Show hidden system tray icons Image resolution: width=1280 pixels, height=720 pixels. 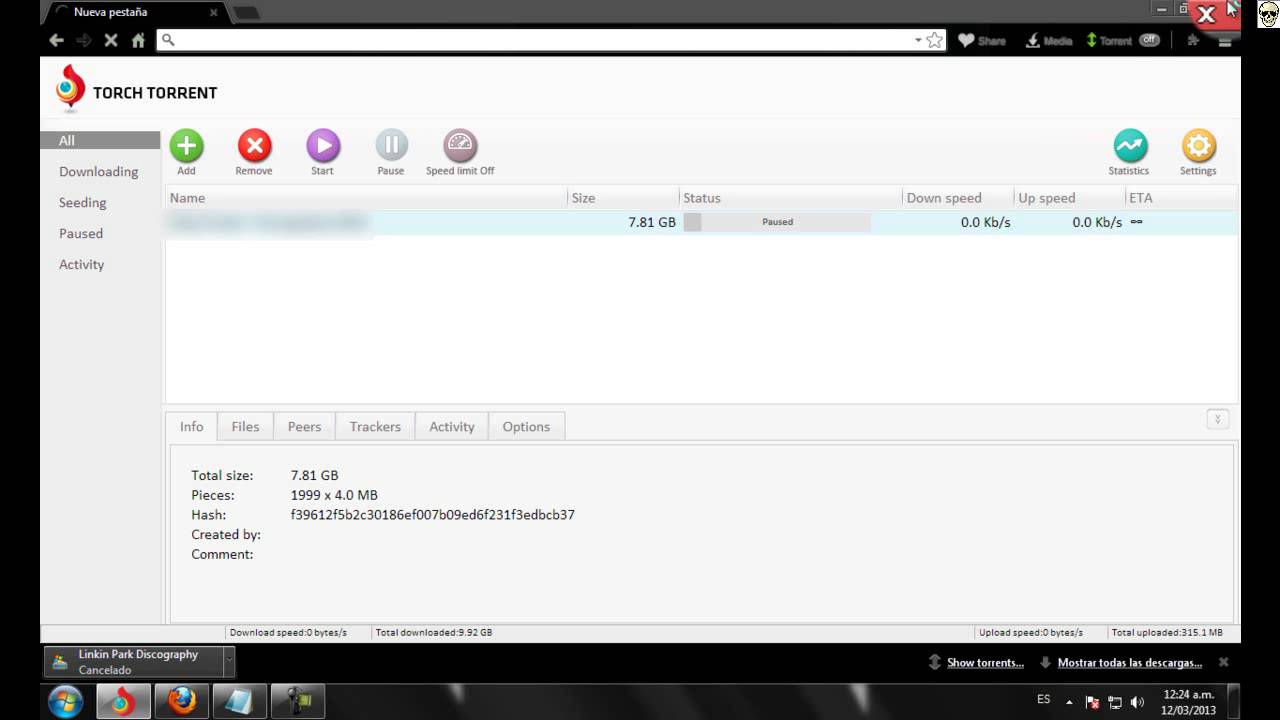[1069, 701]
